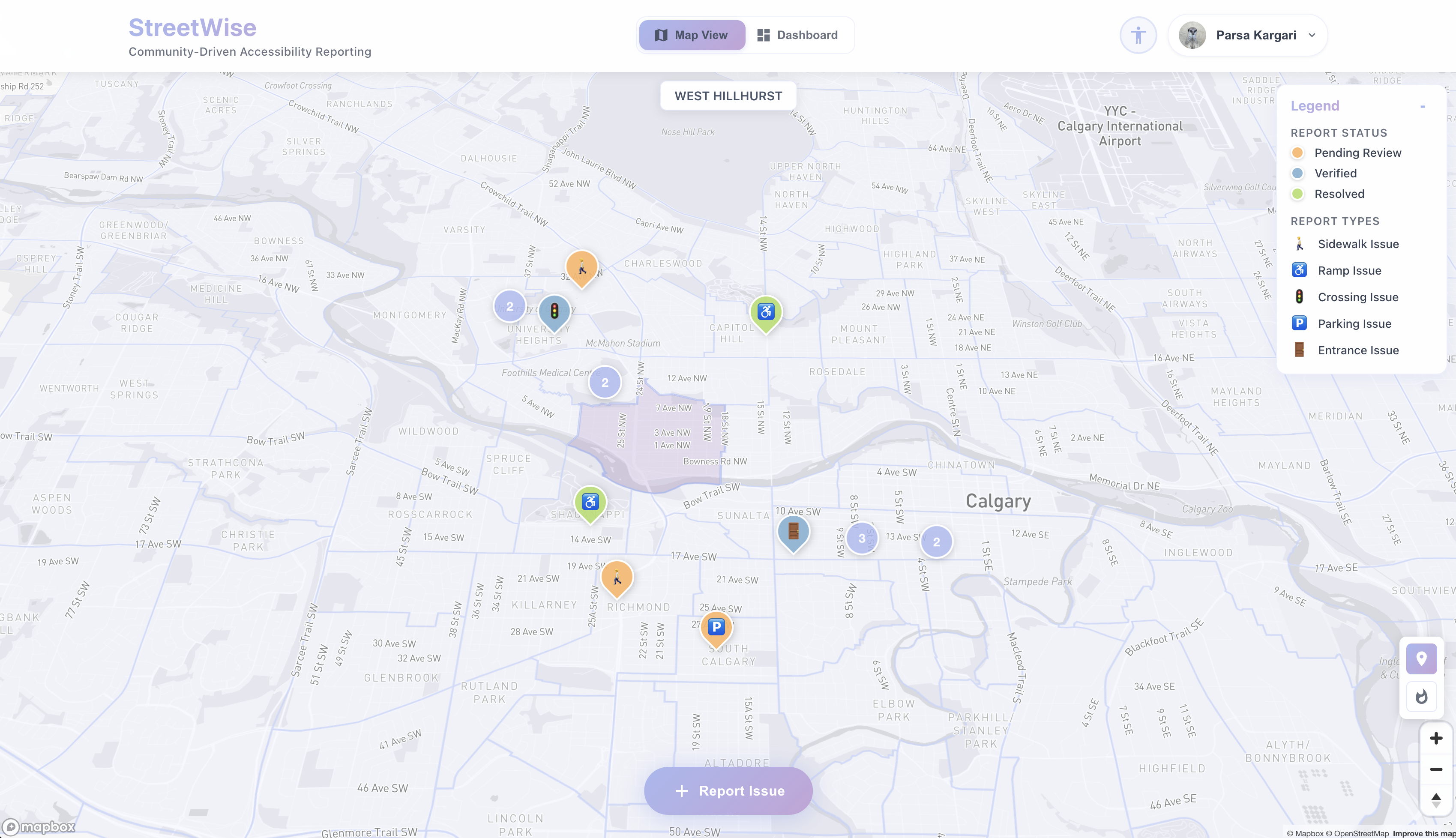Expand the cluster marker labeled 3
Screen dimensions: 1456x838
coord(862,539)
